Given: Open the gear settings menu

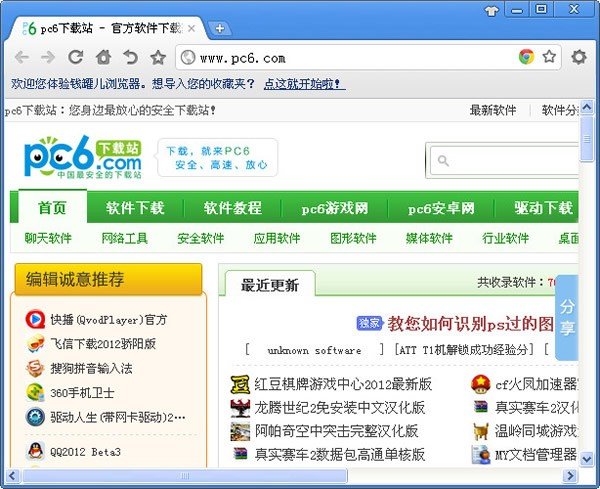Looking at the screenshot, I should point(578,57).
